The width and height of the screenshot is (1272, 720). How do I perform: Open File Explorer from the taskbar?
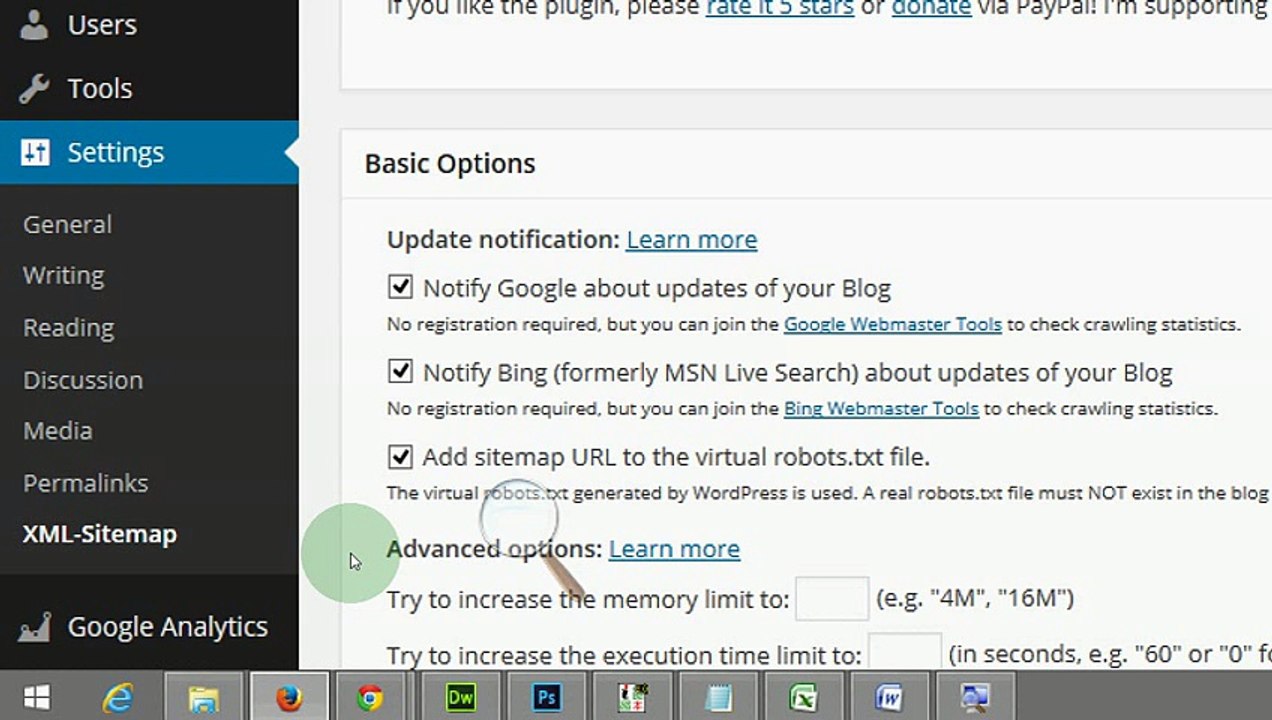[203, 697]
